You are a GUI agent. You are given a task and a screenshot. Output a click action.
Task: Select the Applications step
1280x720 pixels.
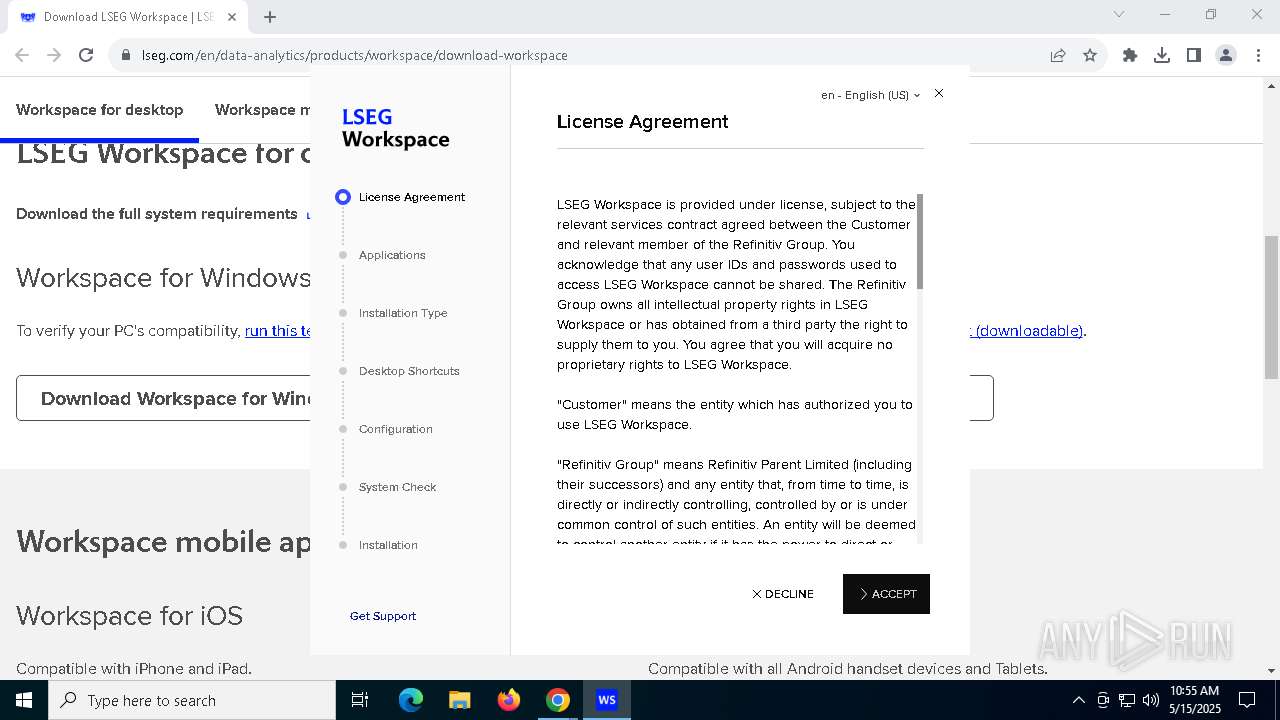(x=383, y=255)
